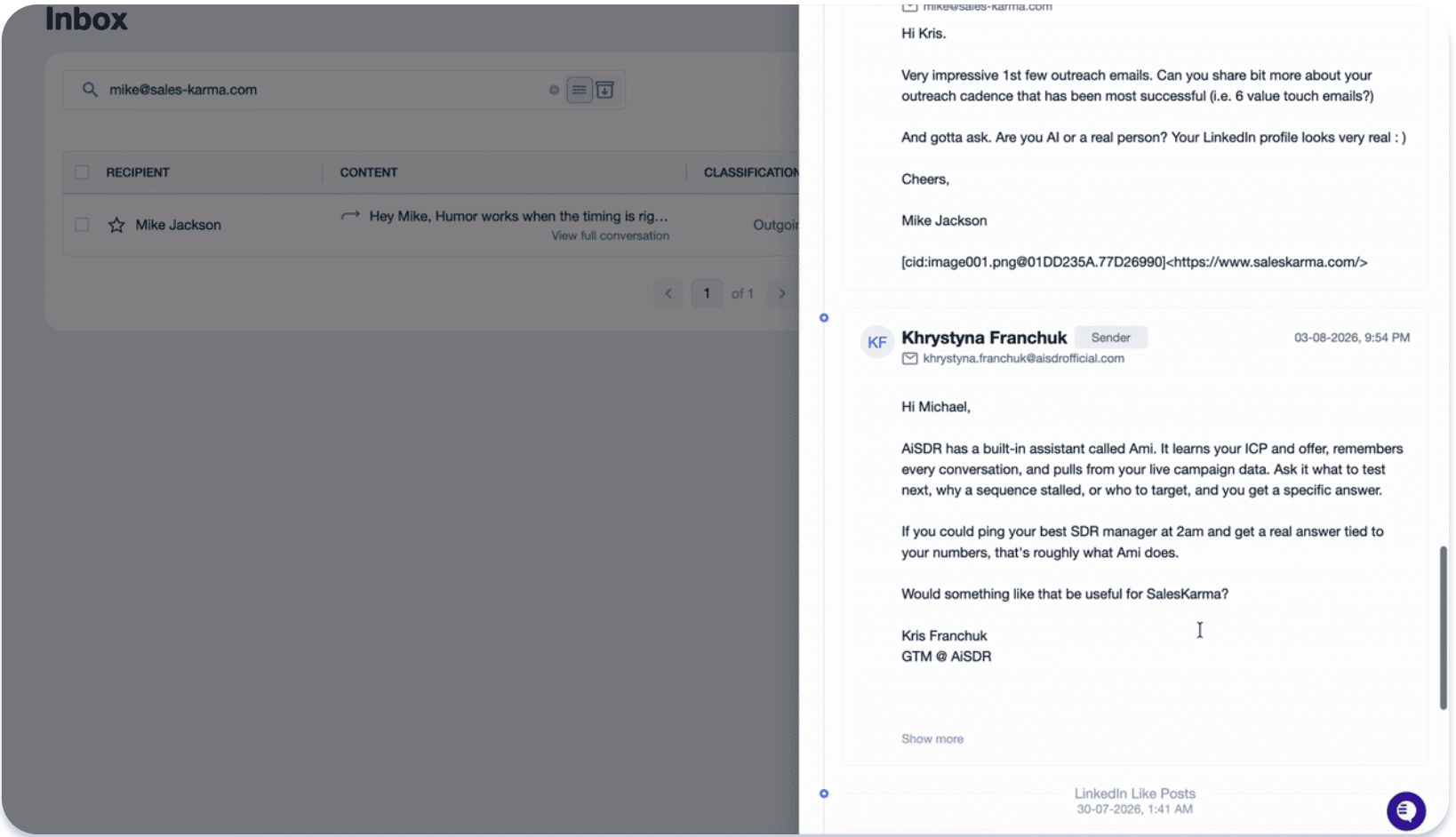
Task: Click the timeline dot beside LinkedIn Like Posts
Action: coord(824,793)
